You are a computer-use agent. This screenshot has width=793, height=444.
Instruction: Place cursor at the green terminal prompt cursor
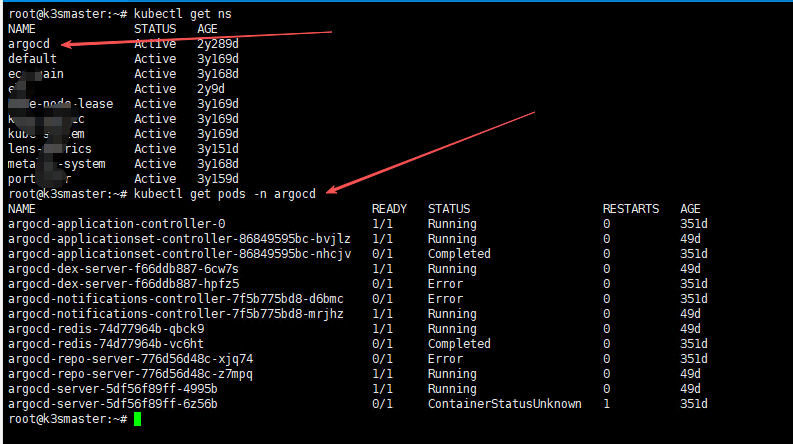coord(138,419)
